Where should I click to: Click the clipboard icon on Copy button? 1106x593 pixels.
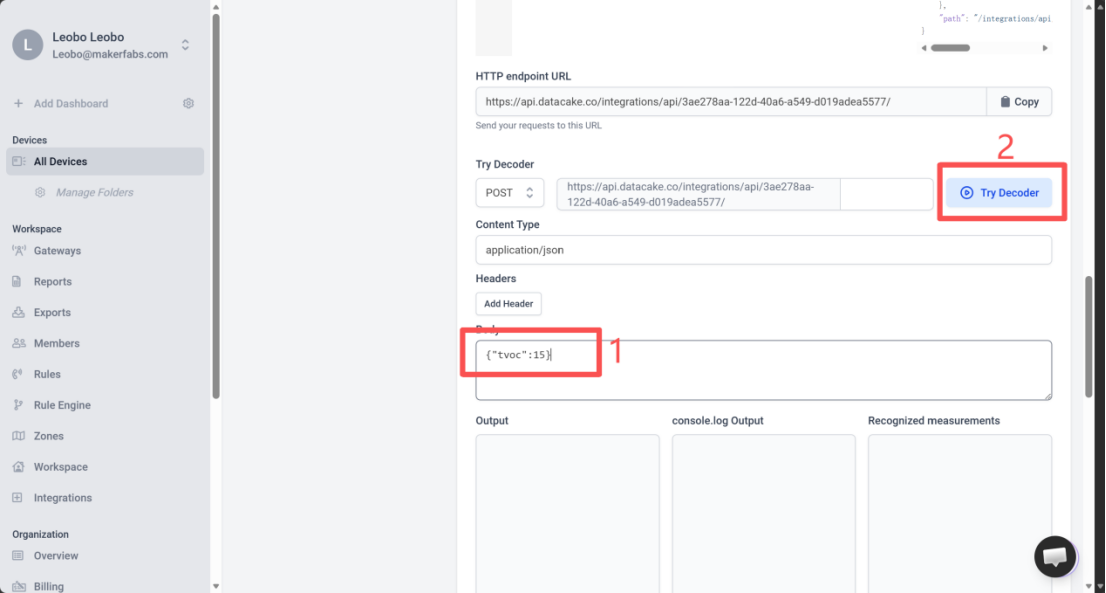(x=1005, y=102)
